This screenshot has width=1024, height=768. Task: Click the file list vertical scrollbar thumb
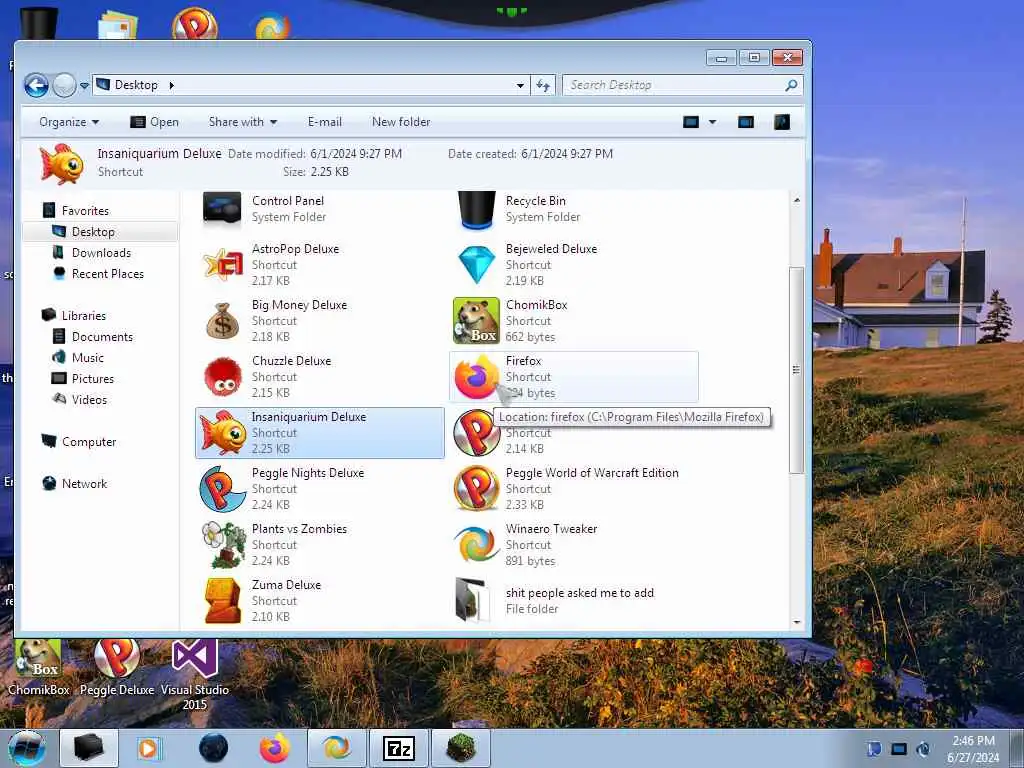[x=796, y=370]
